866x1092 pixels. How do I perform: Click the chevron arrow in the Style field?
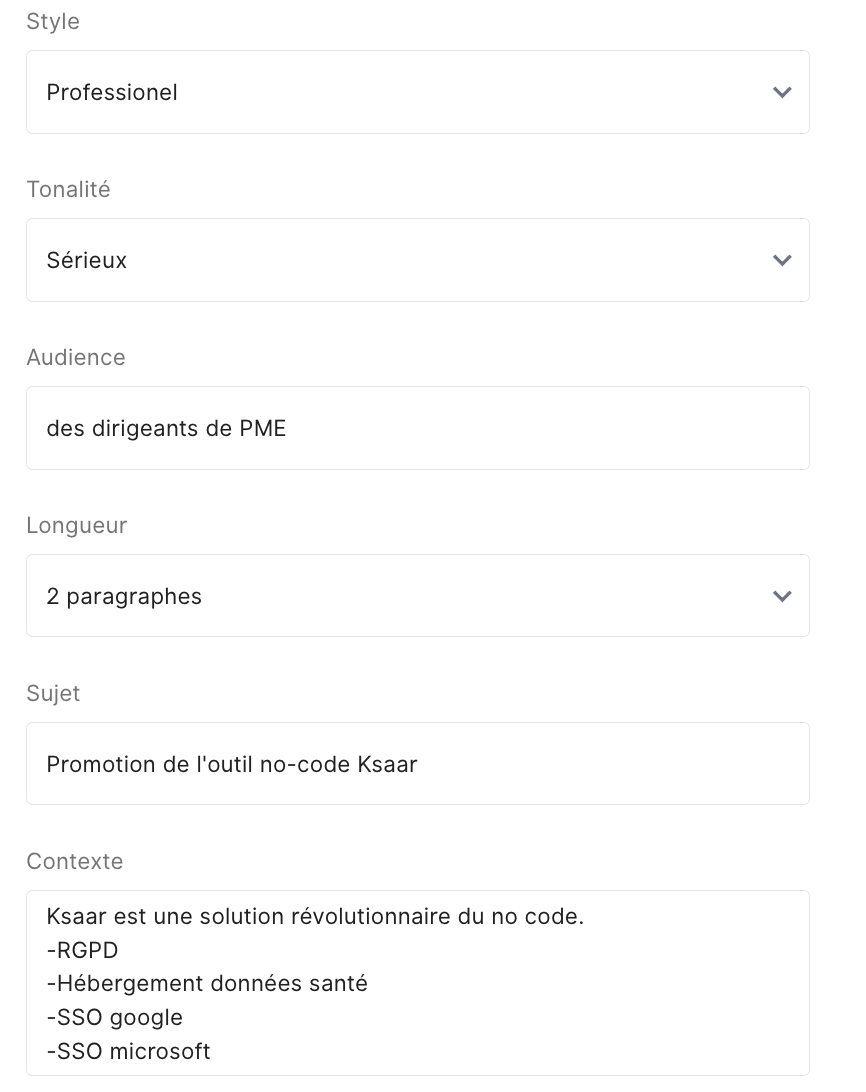(x=782, y=92)
